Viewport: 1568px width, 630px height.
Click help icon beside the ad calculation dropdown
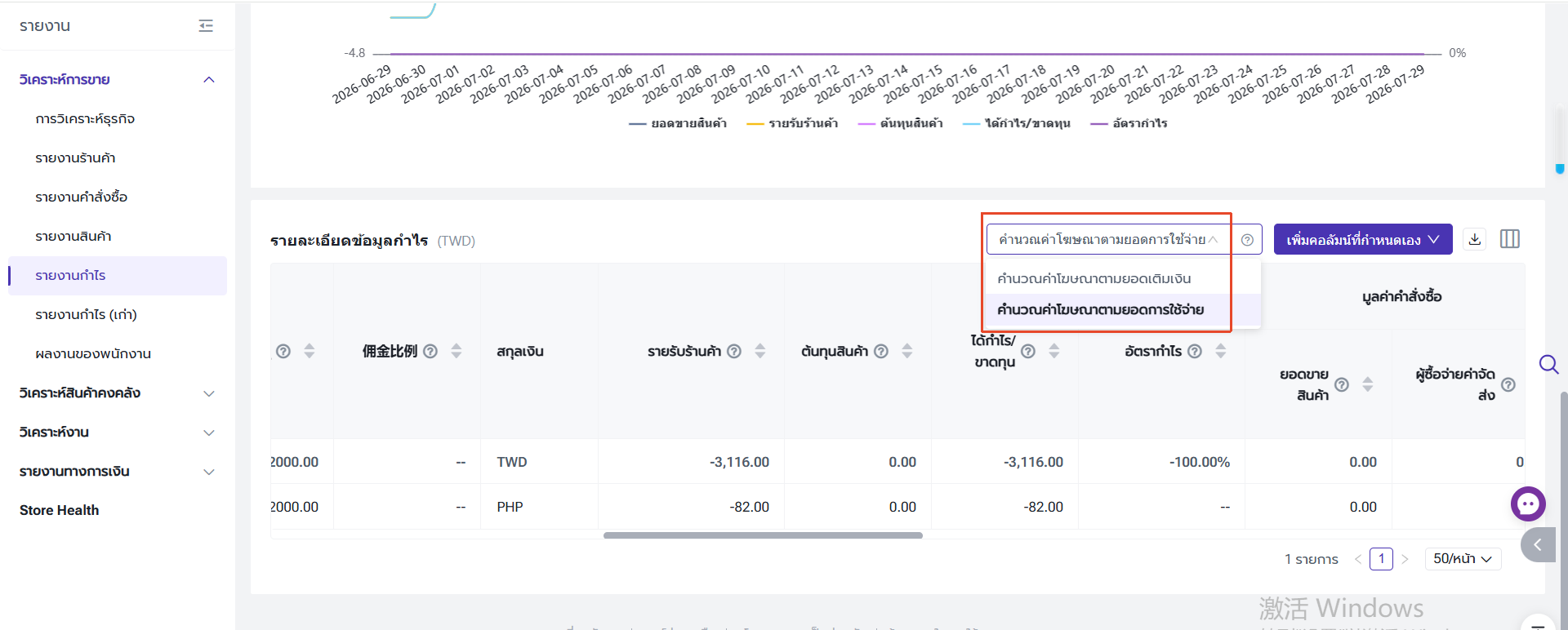[1247, 240]
